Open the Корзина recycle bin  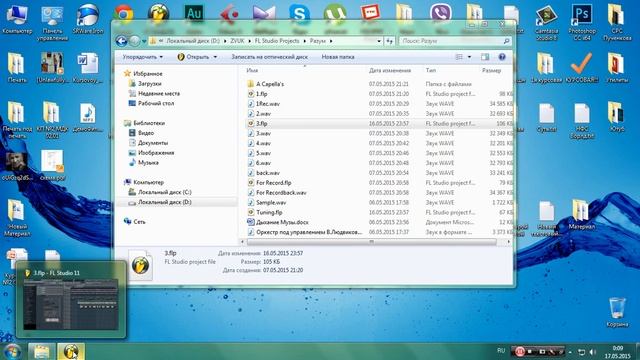(617, 313)
